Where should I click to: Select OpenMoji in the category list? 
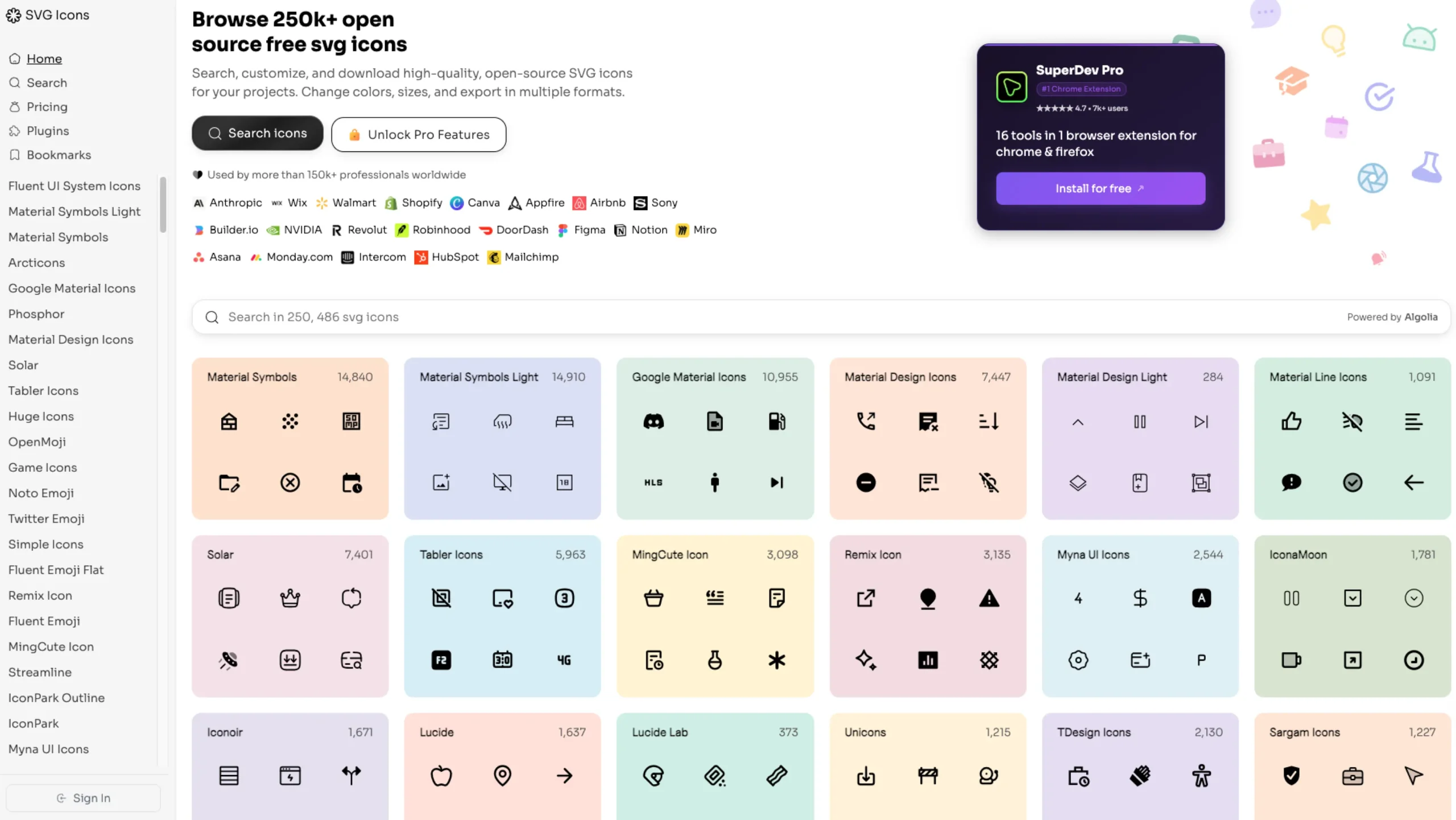click(x=37, y=442)
